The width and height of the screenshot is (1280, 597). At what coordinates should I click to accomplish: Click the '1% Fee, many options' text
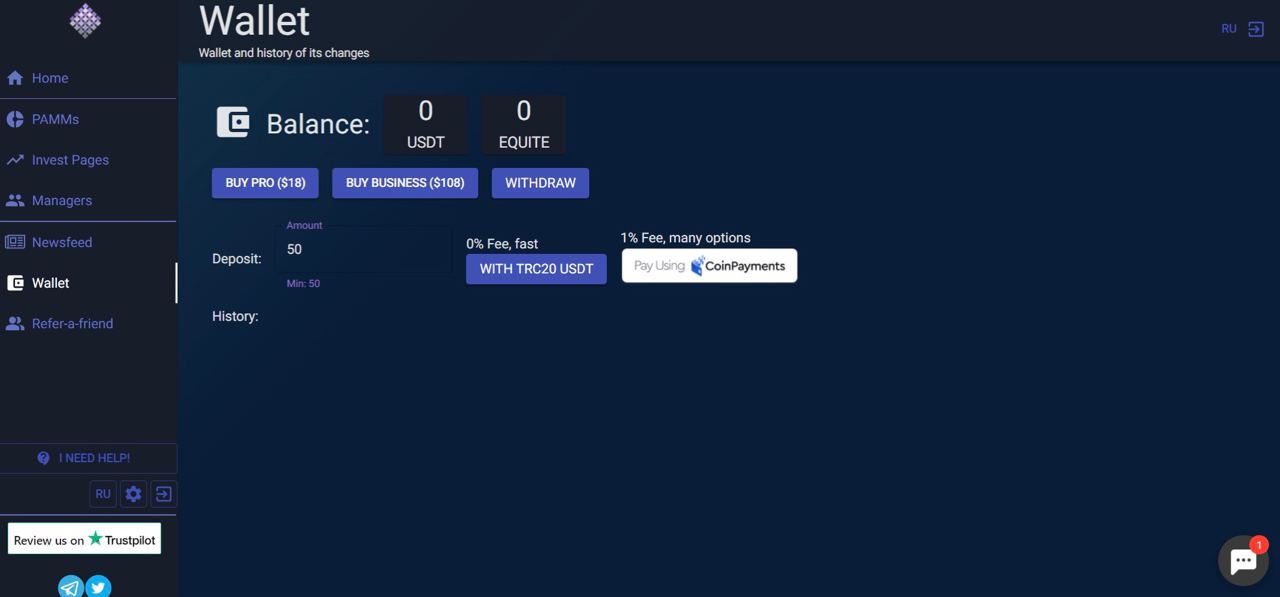685,238
